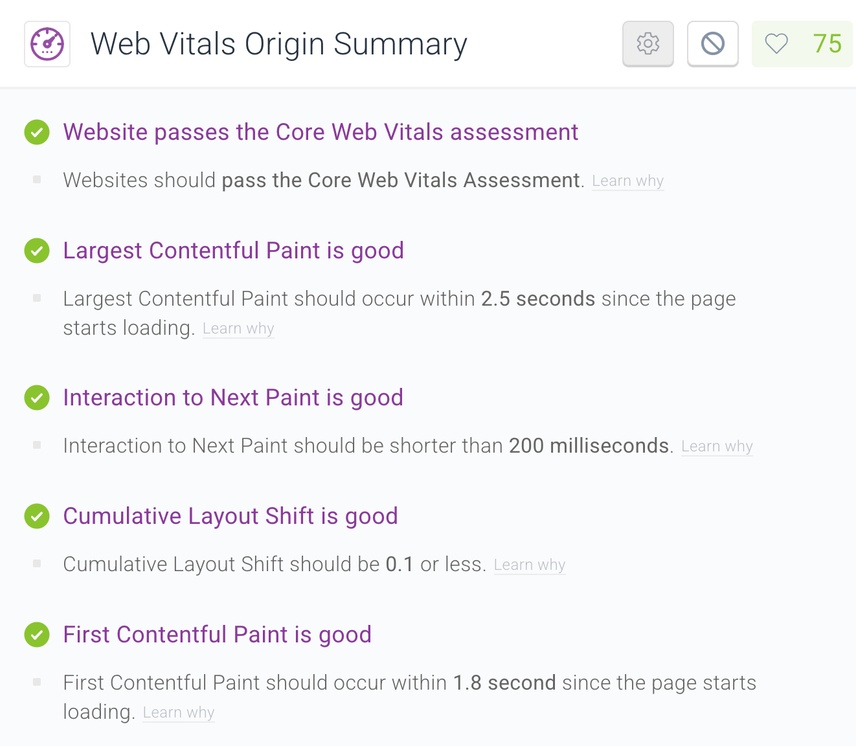Screen dimensions: 856x746
Task: Click the checkmark next to First Contentful Paint
Action: tap(37, 635)
